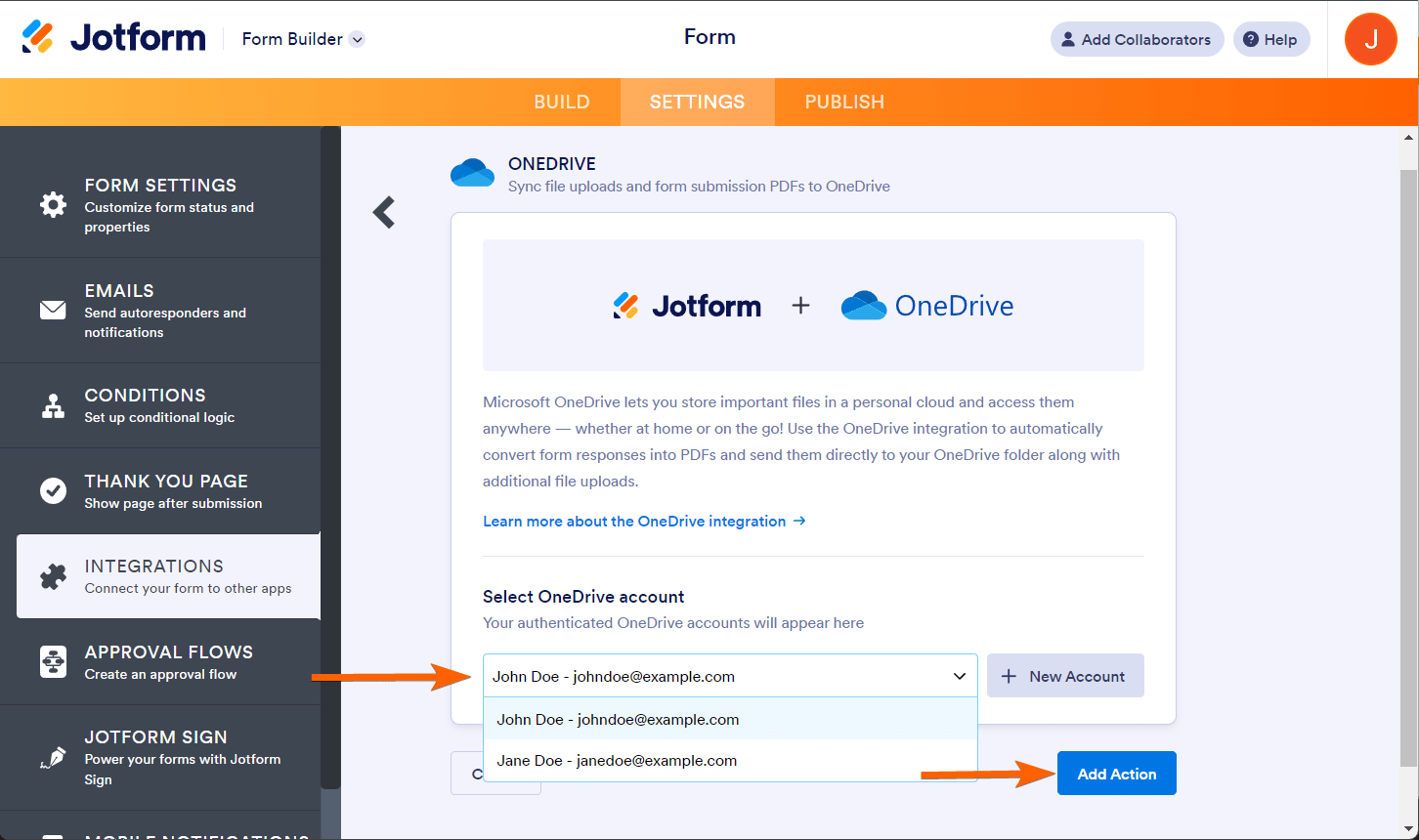Click the Select OneDrive account label

pyautogui.click(x=583, y=597)
